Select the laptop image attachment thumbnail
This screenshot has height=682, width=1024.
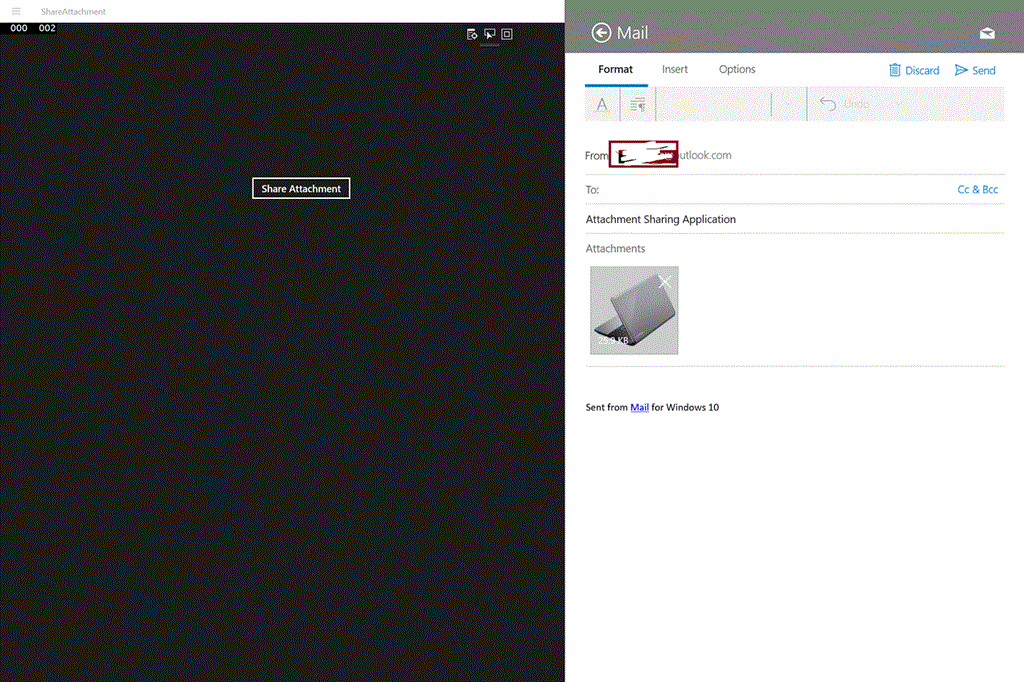coord(634,310)
